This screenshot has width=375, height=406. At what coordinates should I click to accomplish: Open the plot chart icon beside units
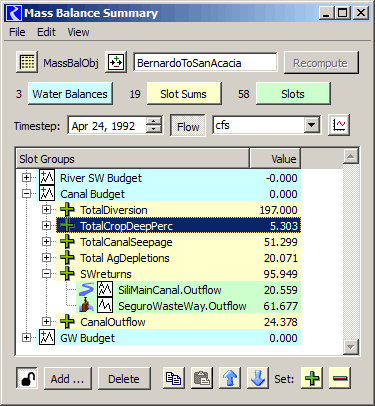point(339,125)
